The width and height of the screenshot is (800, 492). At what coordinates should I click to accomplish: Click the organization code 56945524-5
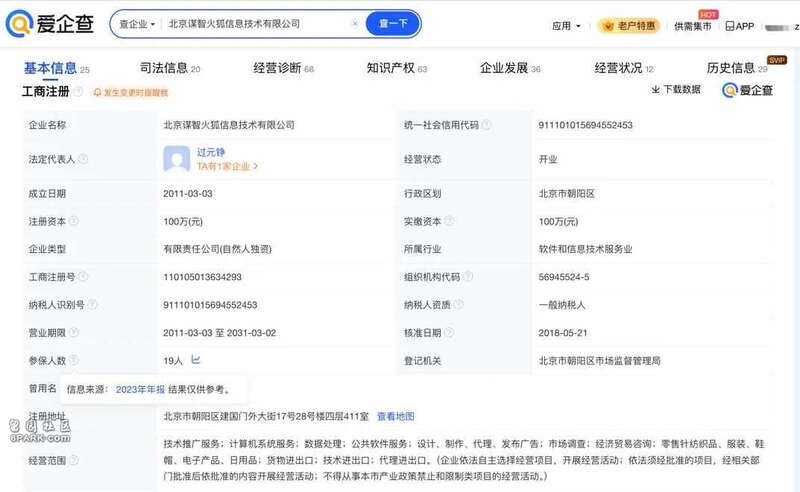[x=564, y=277]
